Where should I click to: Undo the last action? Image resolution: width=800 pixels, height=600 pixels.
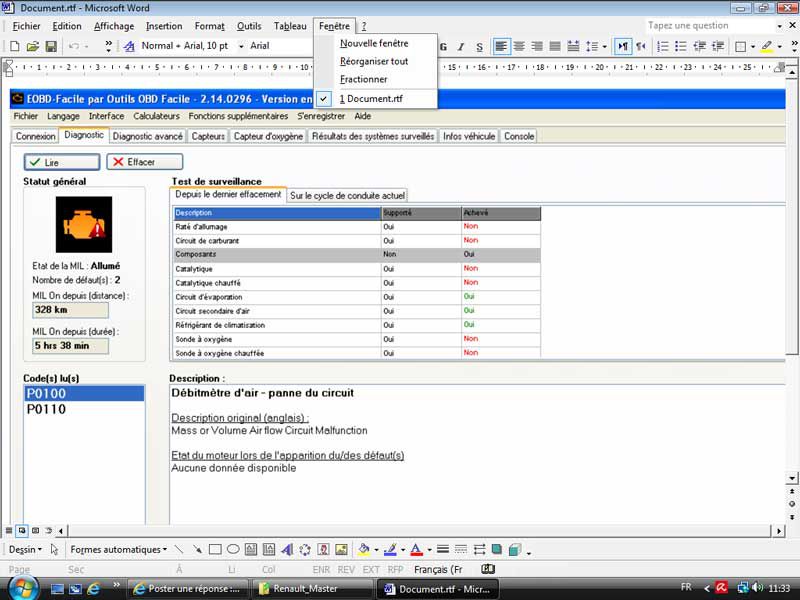[74, 46]
